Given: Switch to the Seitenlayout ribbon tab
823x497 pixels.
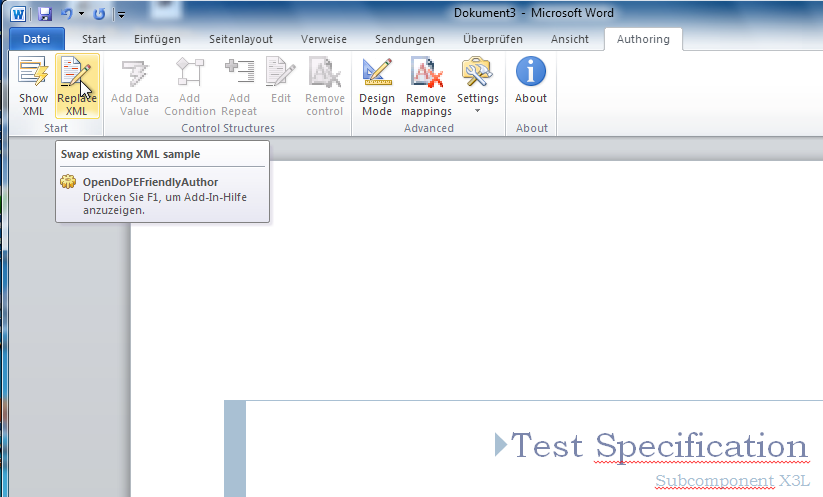Looking at the screenshot, I should coord(241,39).
